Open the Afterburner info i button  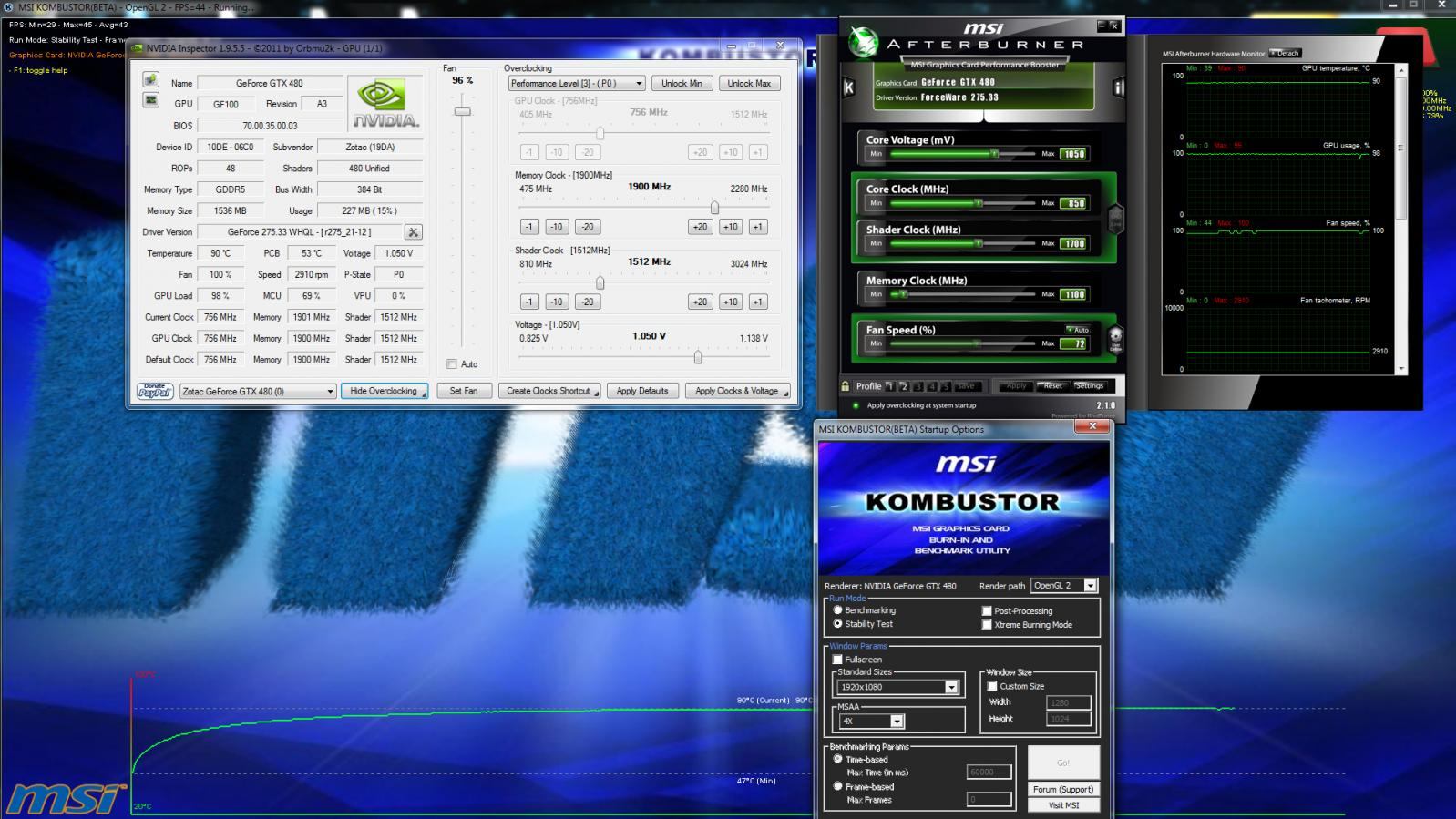click(x=1118, y=87)
